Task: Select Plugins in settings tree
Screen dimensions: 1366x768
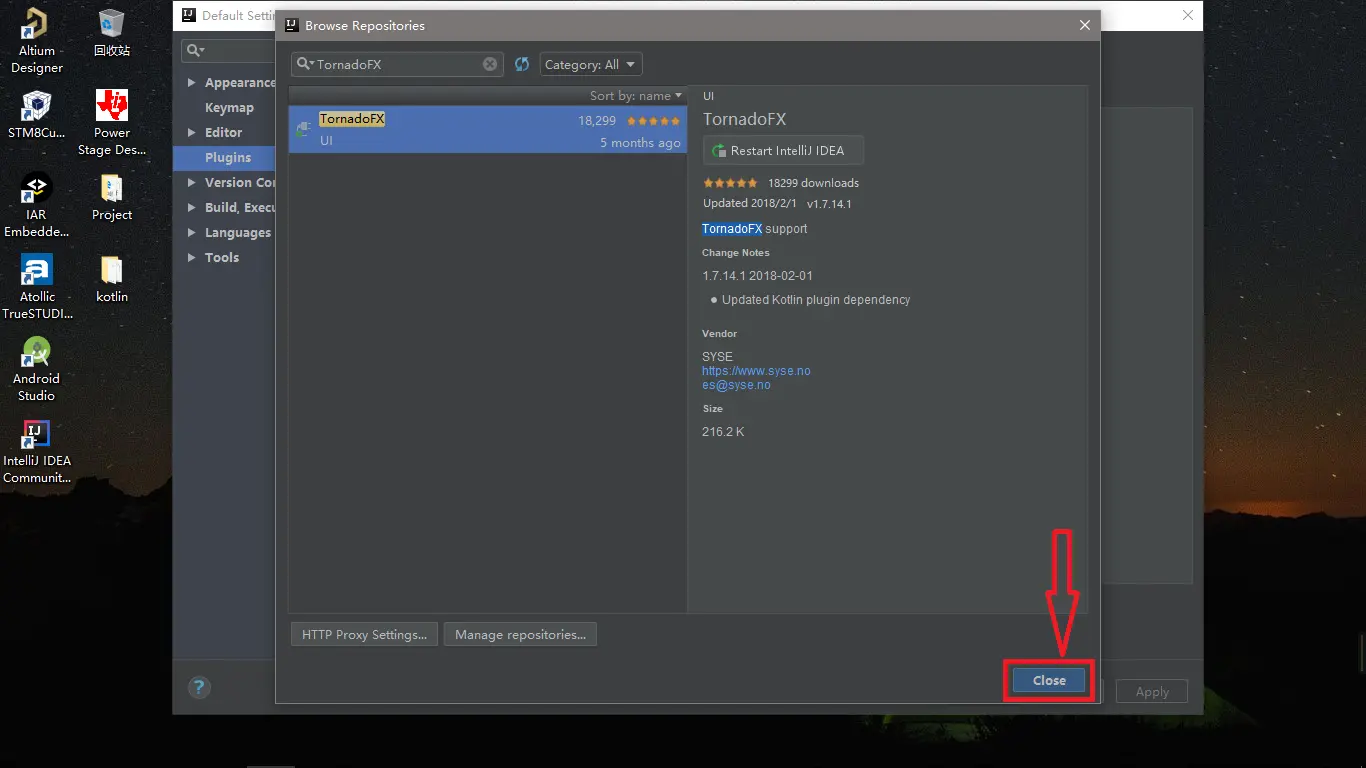Action: pos(227,158)
